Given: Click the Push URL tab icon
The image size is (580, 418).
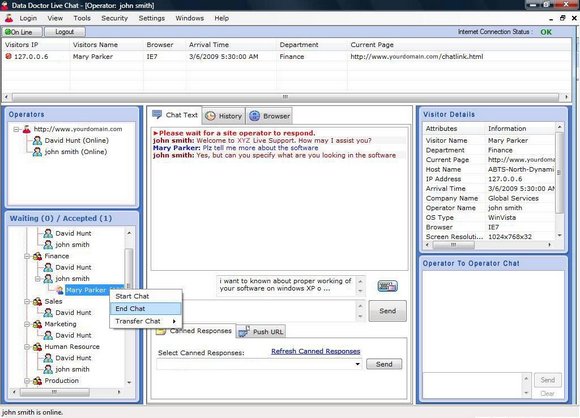Looking at the screenshot, I should pos(244,331).
